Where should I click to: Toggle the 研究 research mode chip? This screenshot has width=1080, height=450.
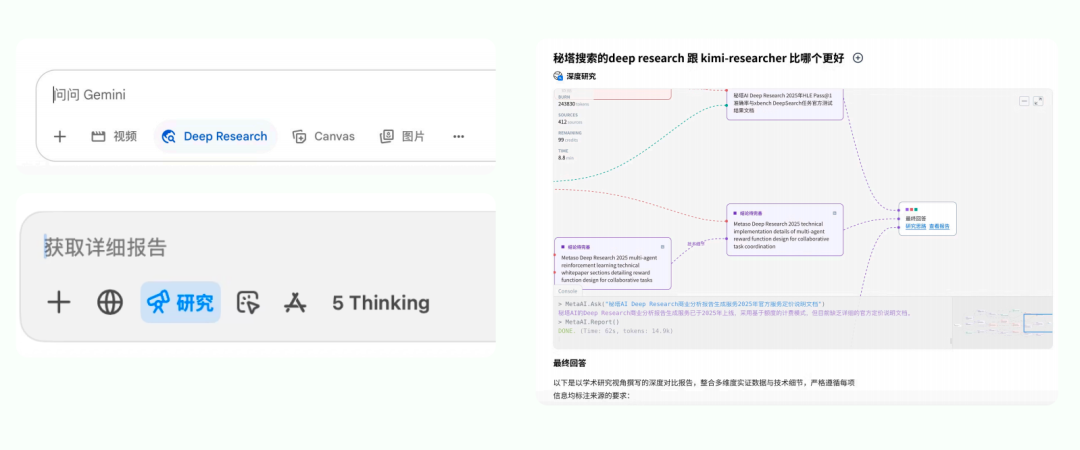pyautogui.click(x=180, y=302)
